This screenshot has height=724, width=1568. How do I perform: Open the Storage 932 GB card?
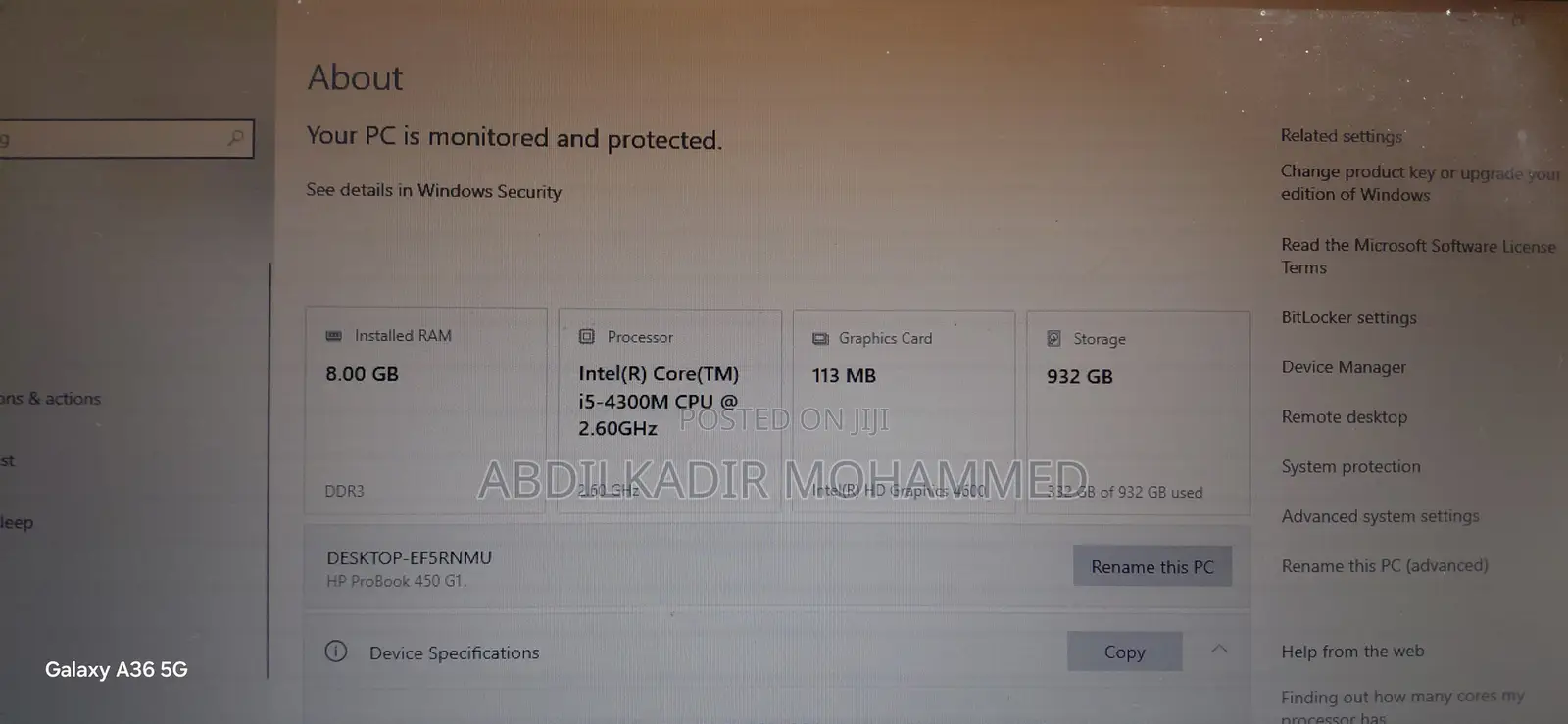(x=1139, y=412)
